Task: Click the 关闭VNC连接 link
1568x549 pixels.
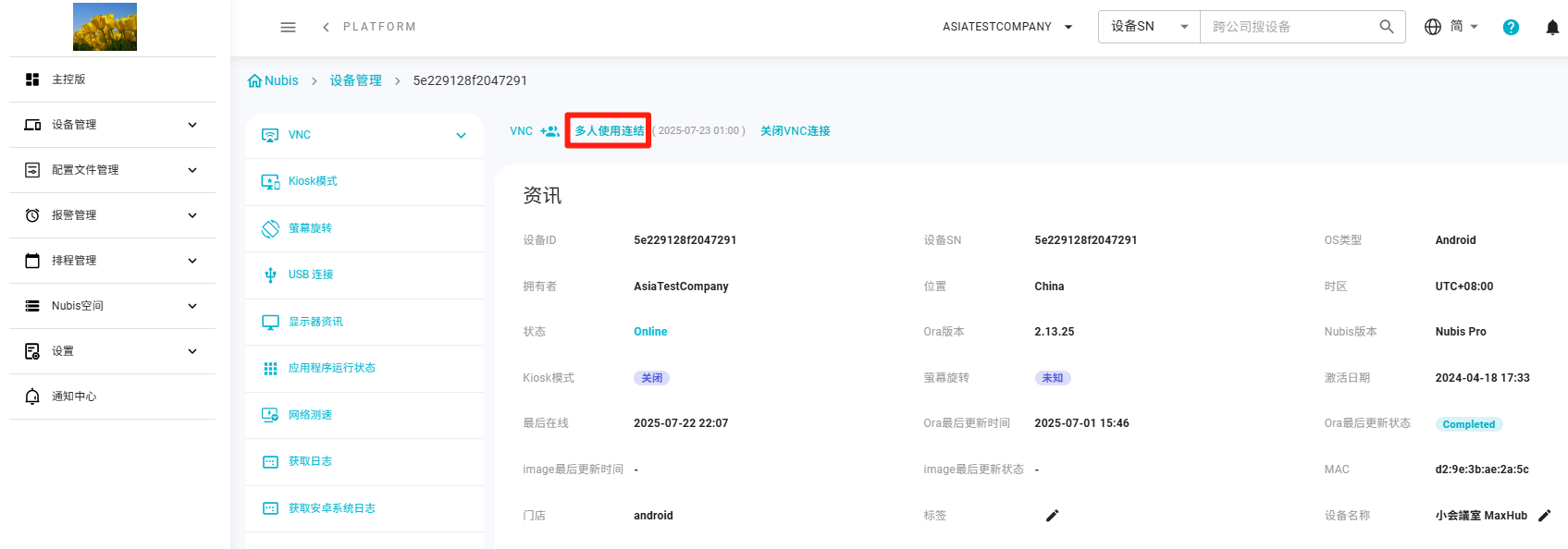Action: [x=796, y=131]
